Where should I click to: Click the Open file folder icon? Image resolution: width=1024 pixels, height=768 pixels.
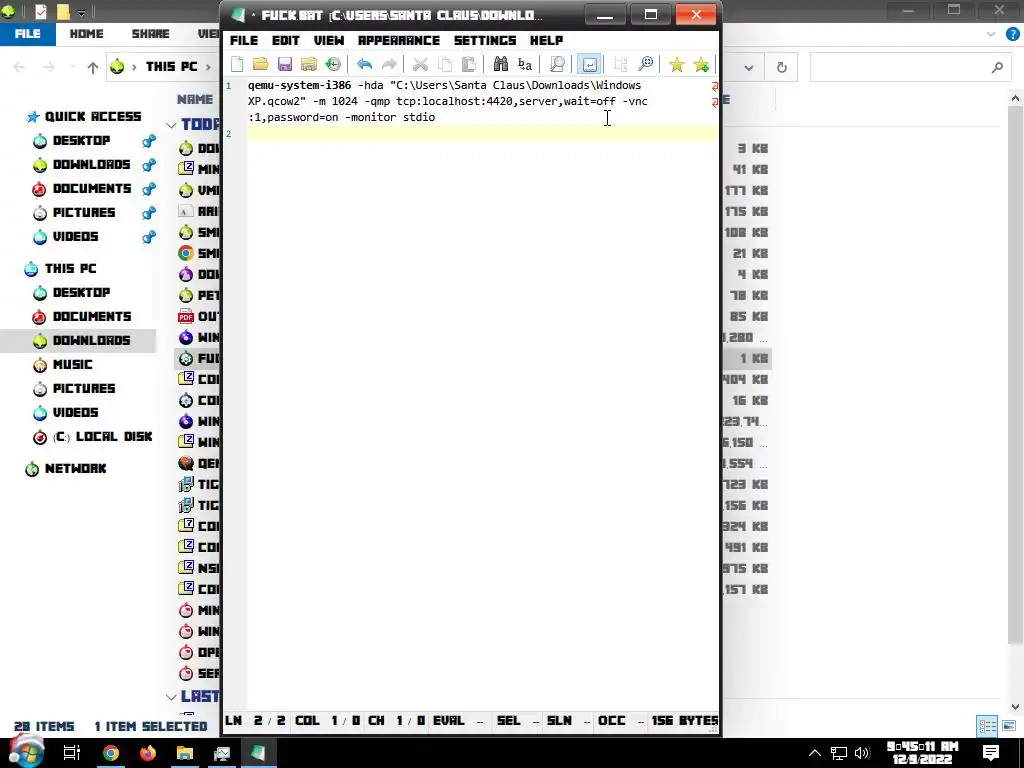pyautogui.click(x=261, y=64)
